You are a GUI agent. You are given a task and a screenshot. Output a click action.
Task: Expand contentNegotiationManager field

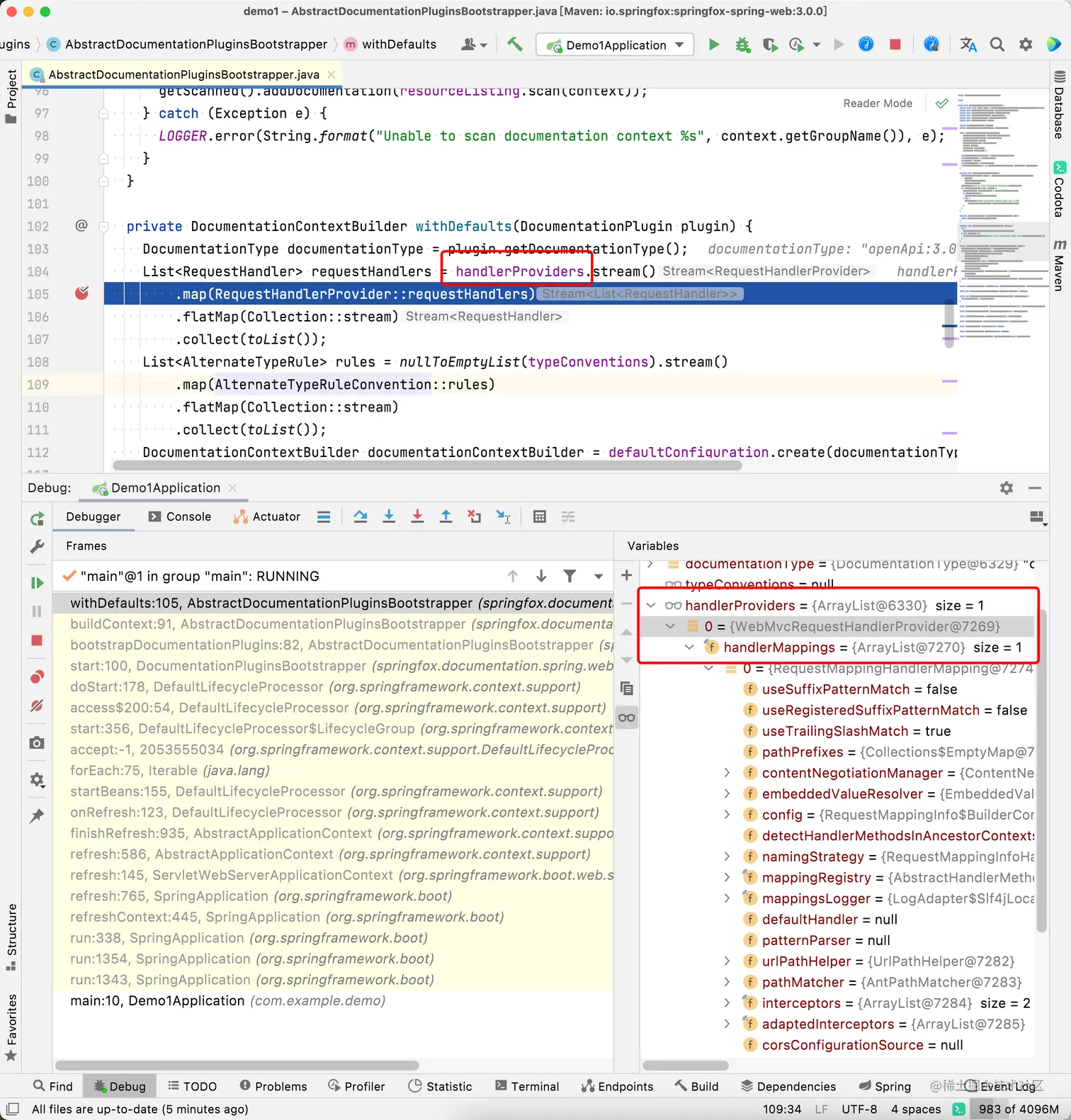[727, 773]
